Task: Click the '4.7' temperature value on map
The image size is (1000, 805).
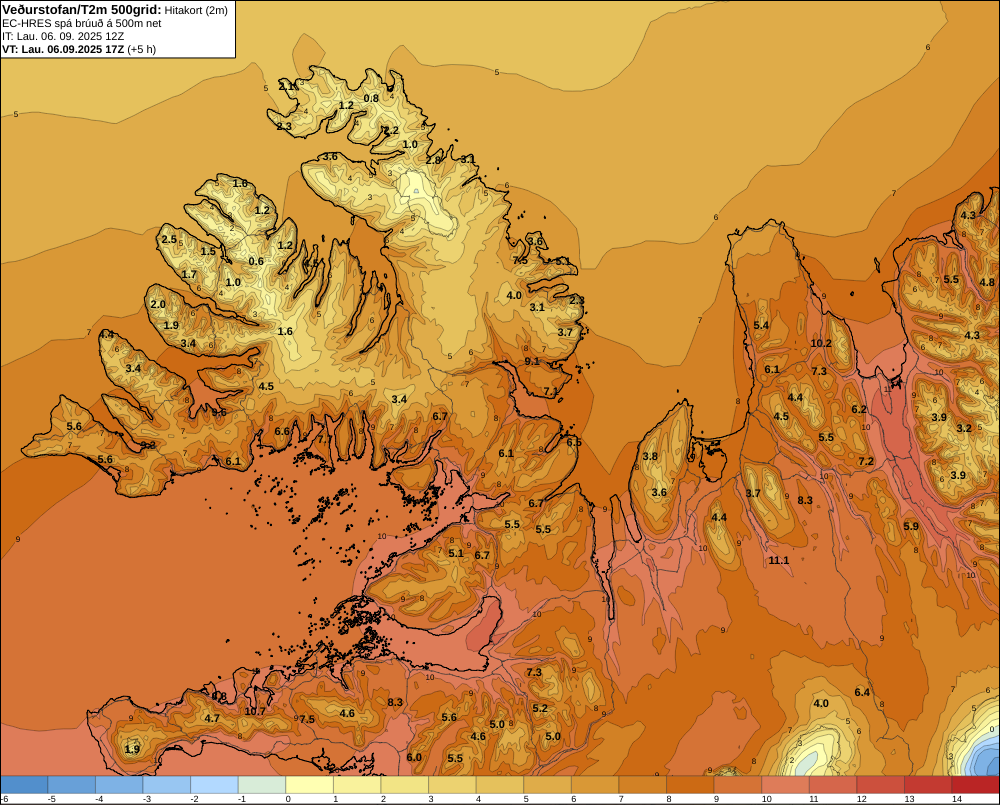Action: point(212,718)
